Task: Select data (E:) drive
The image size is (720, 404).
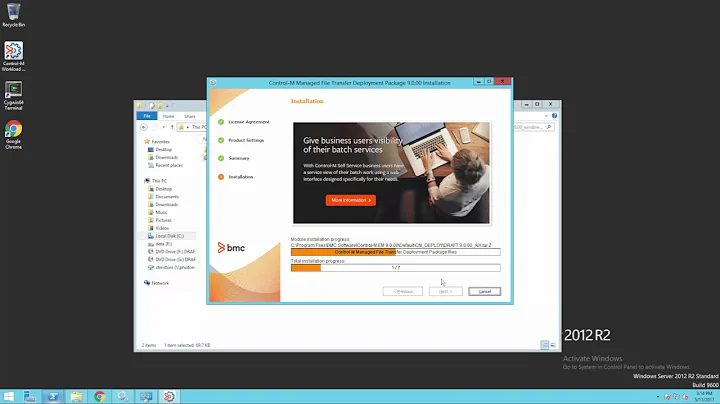Action: click(x=163, y=244)
